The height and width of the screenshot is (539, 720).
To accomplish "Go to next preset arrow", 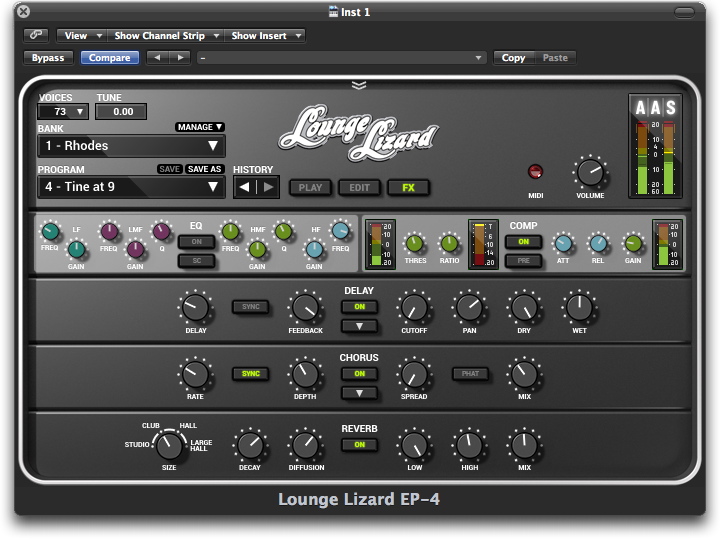I will point(180,57).
